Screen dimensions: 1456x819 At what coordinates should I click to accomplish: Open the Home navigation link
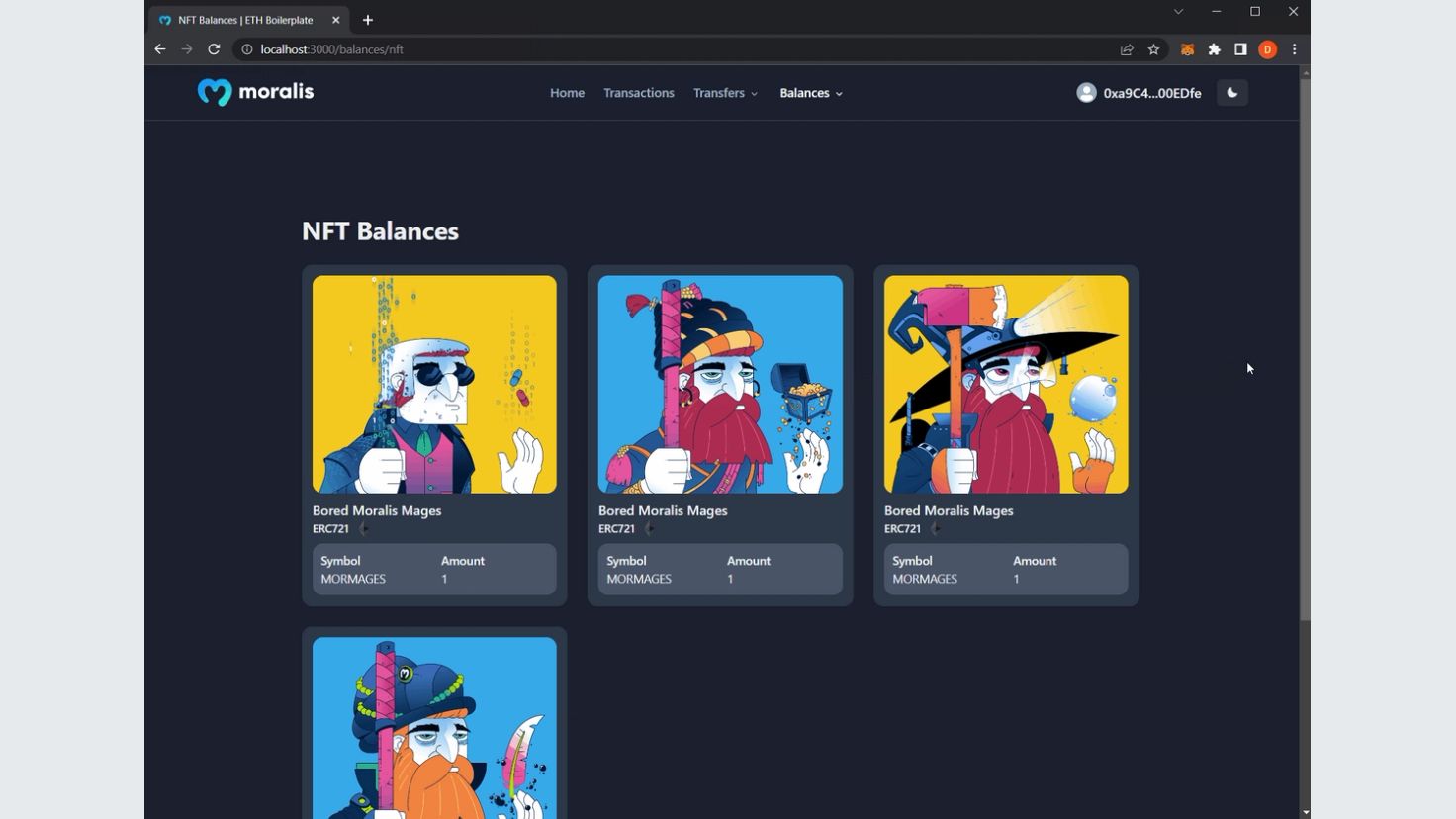point(567,93)
